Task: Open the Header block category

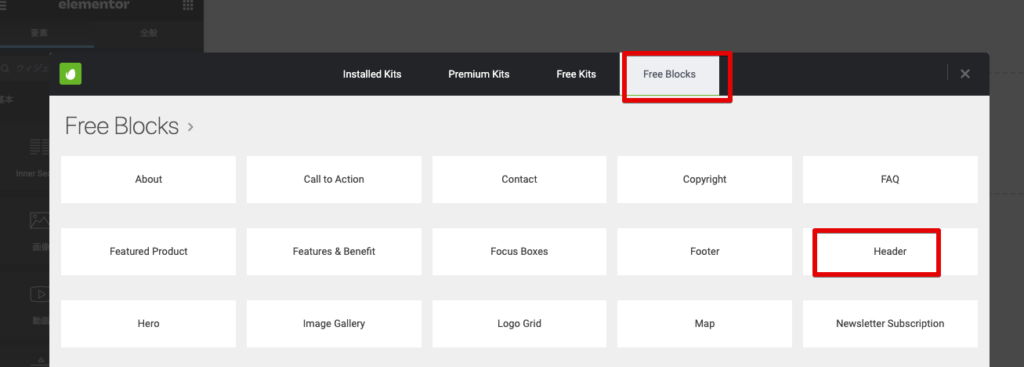Action: click(890, 251)
